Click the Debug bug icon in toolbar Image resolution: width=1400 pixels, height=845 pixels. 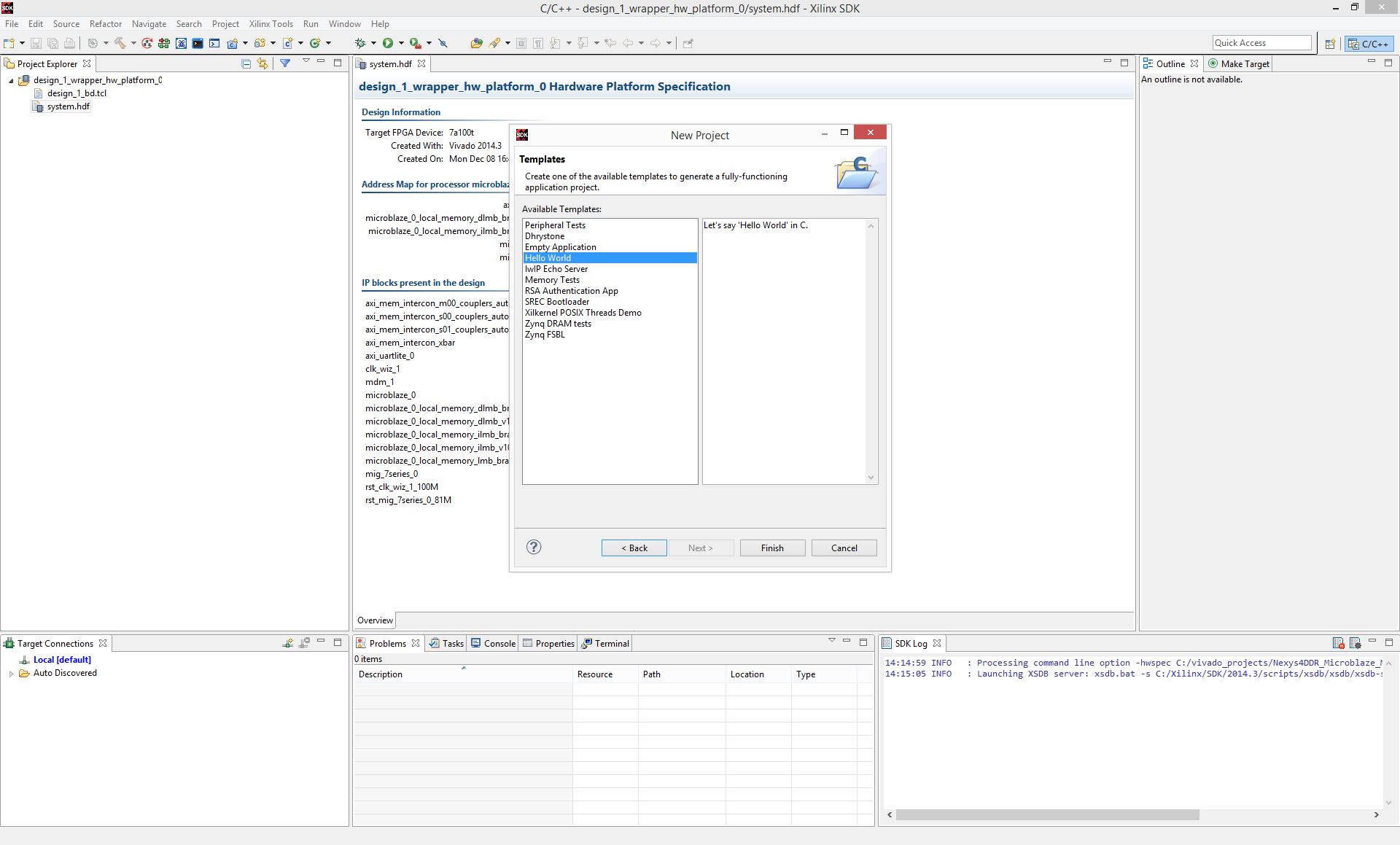click(x=359, y=43)
